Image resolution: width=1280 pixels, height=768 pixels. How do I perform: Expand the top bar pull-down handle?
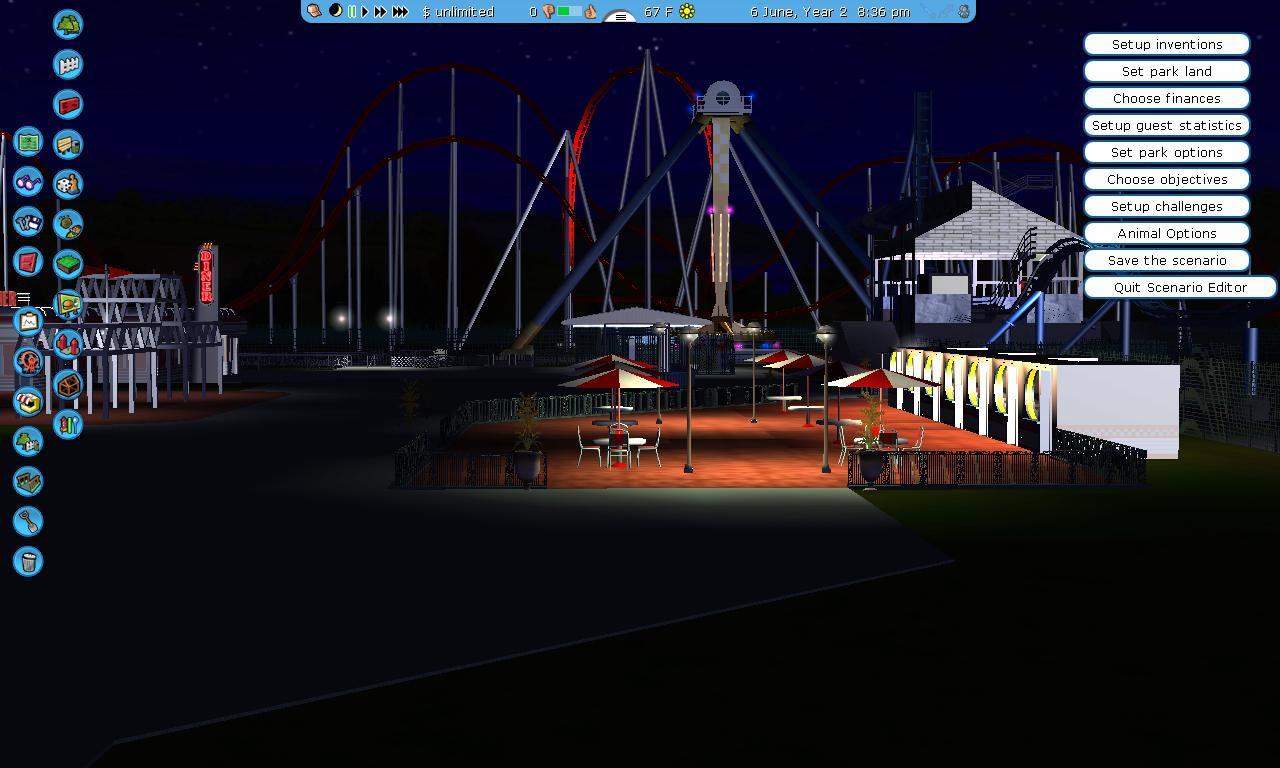click(x=621, y=17)
